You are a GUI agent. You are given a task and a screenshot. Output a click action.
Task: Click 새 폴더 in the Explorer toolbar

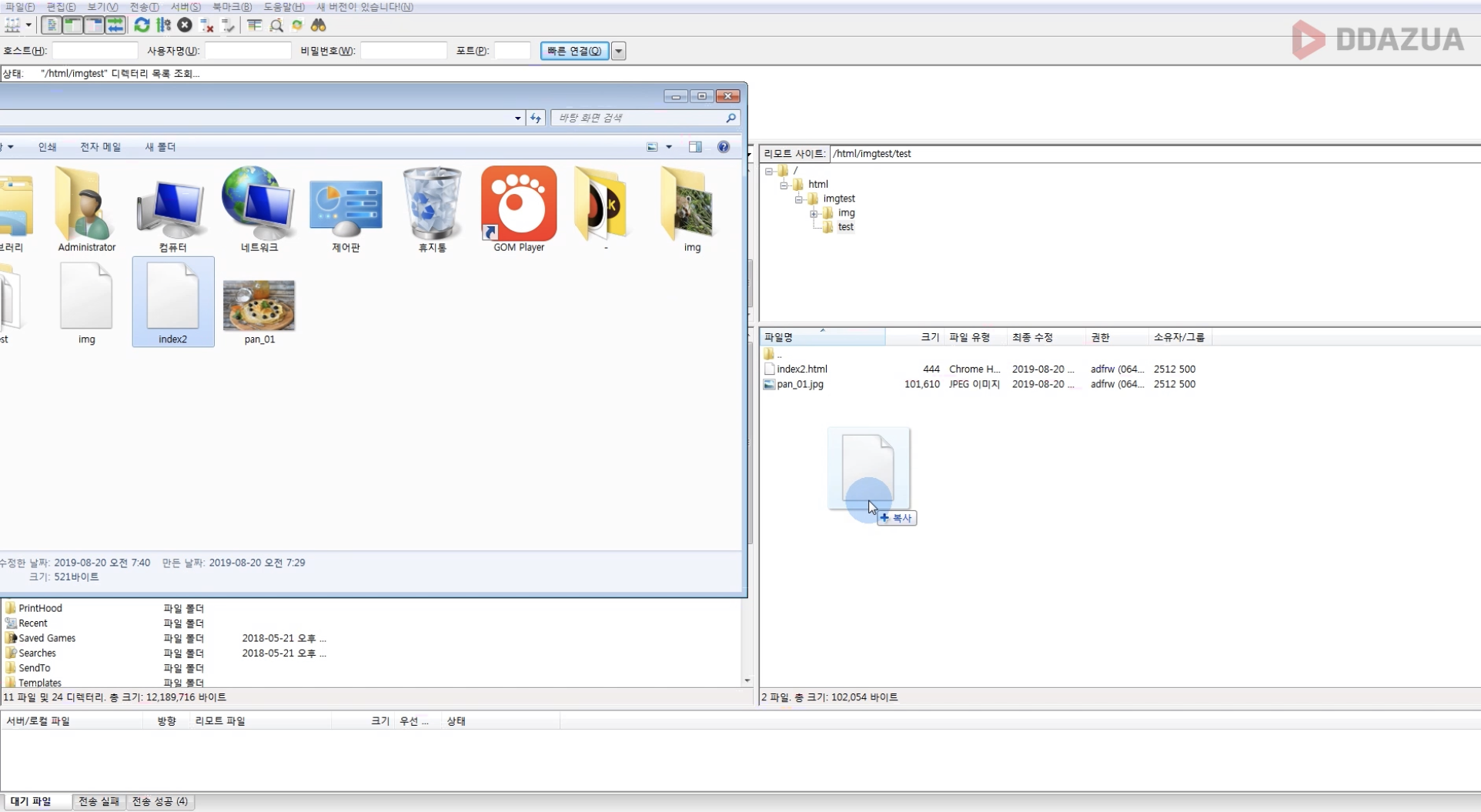click(160, 147)
